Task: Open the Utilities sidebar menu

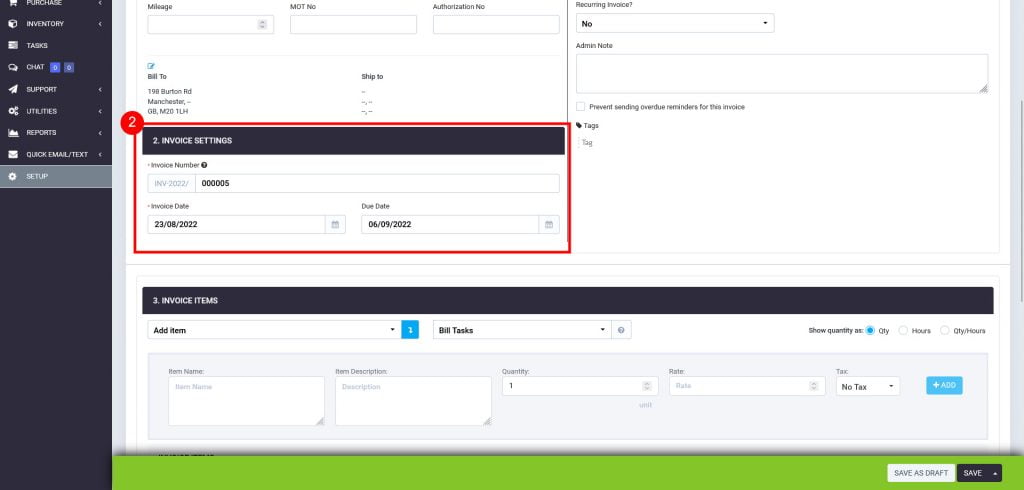Action: tap(56, 111)
